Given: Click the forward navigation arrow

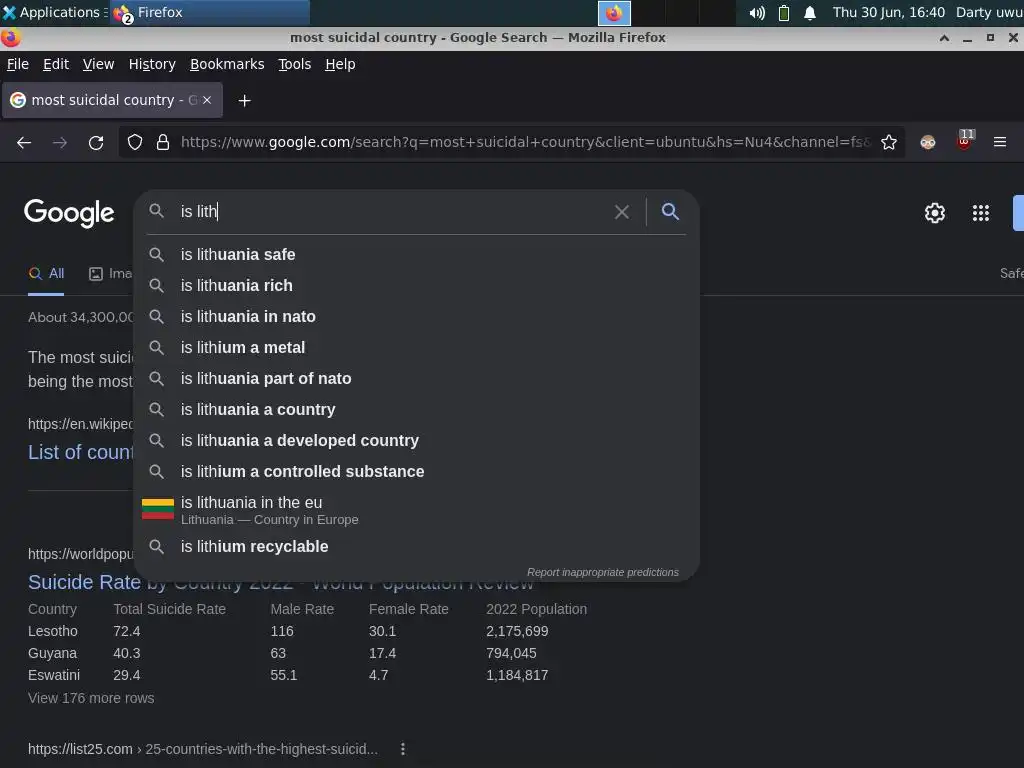Looking at the screenshot, I should click(60, 142).
